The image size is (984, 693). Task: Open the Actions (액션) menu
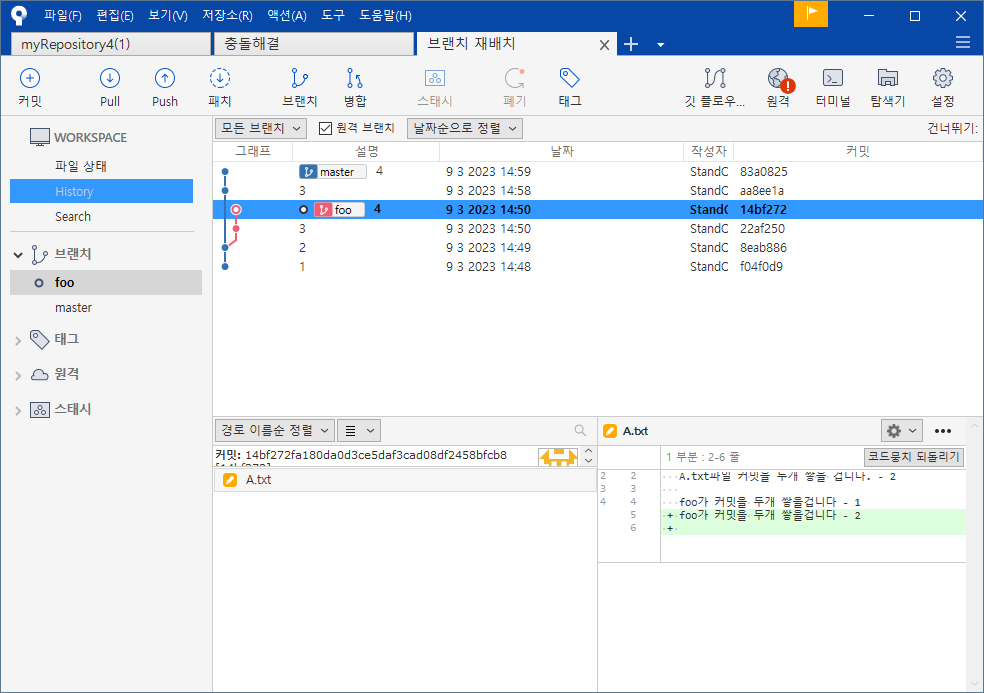point(287,15)
